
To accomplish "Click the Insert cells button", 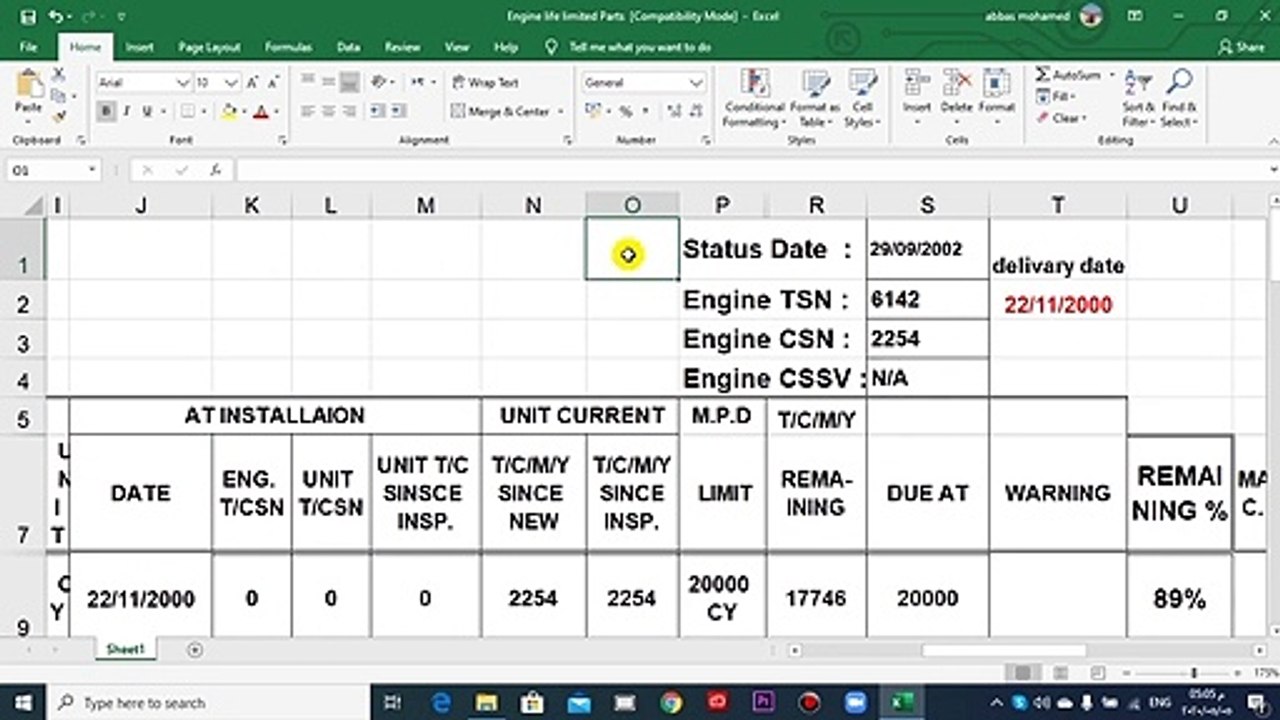I will coord(917,97).
